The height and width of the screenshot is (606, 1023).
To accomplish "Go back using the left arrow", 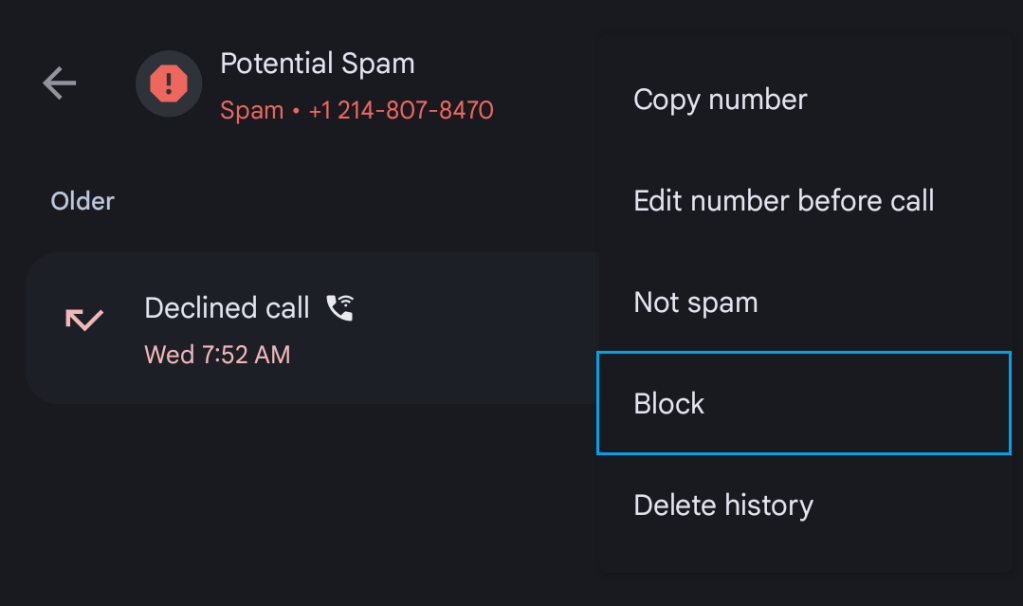I will tap(59, 84).
